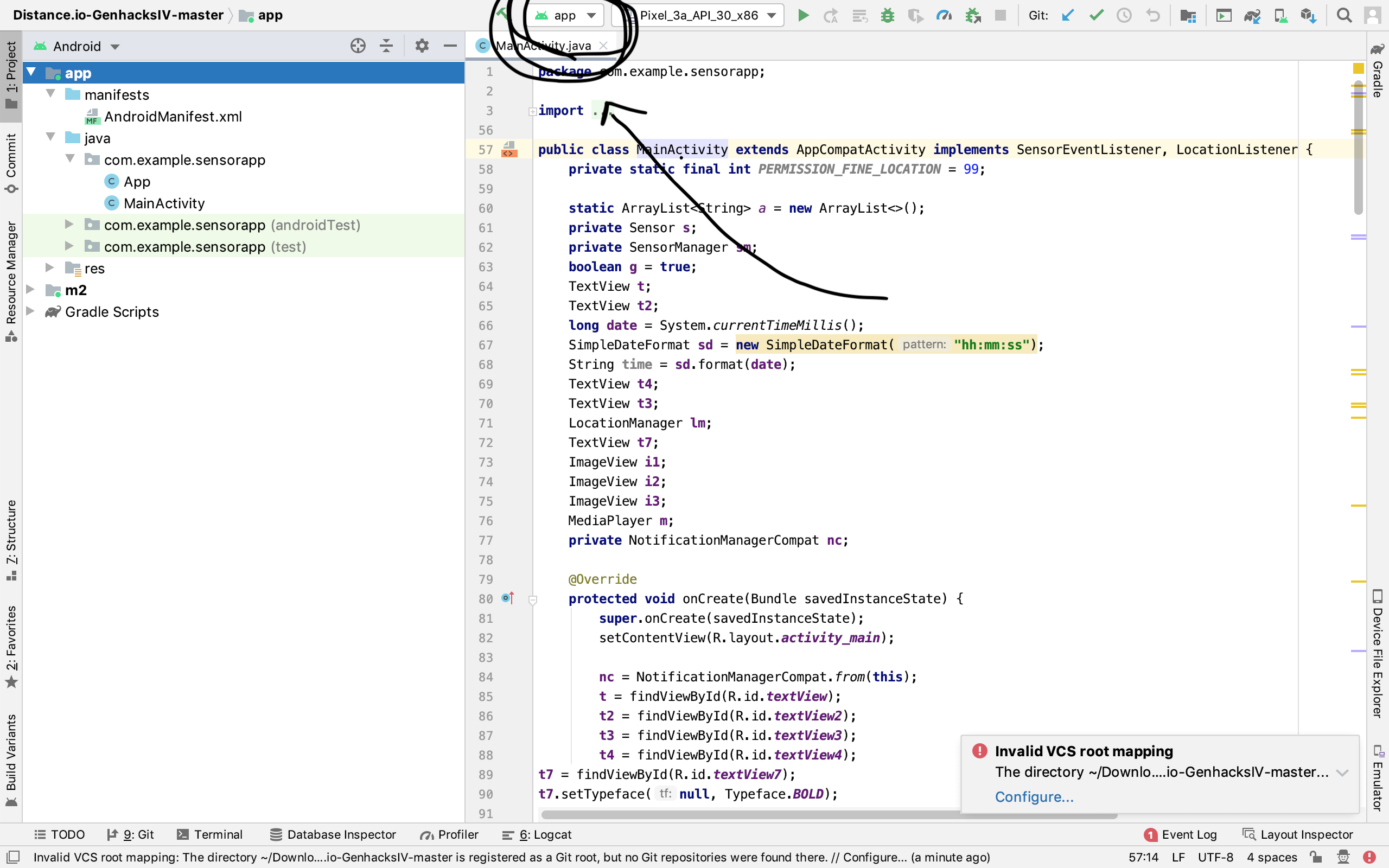Open the Terminal tab at bottom
The width and height of the screenshot is (1389, 868).
[x=210, y=834]
